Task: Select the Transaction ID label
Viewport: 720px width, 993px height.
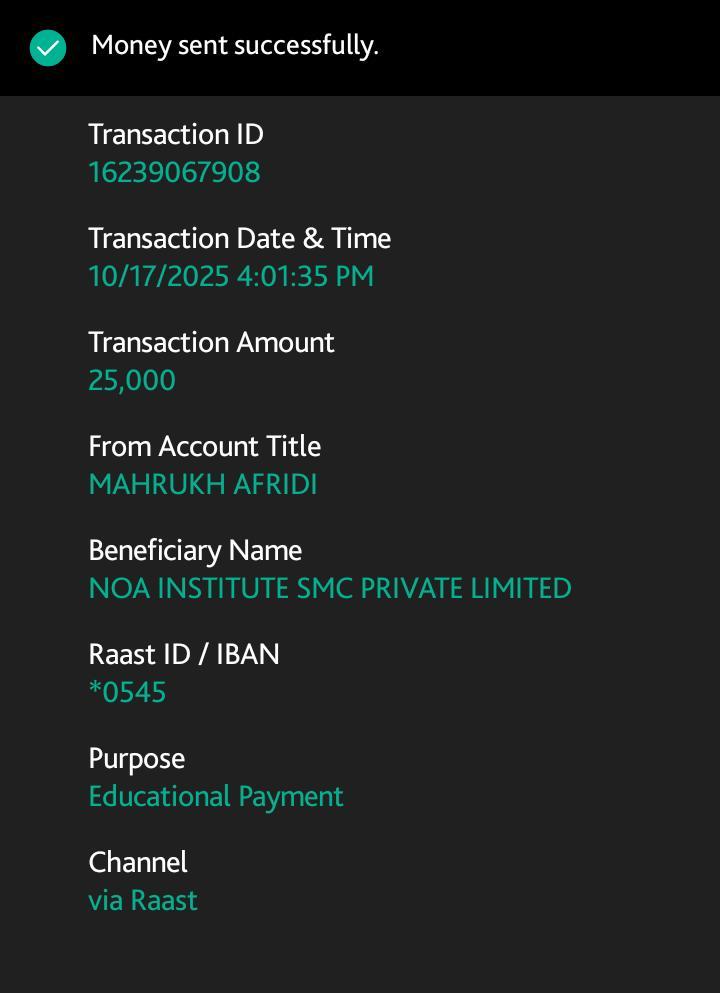Action: [176, 135]
